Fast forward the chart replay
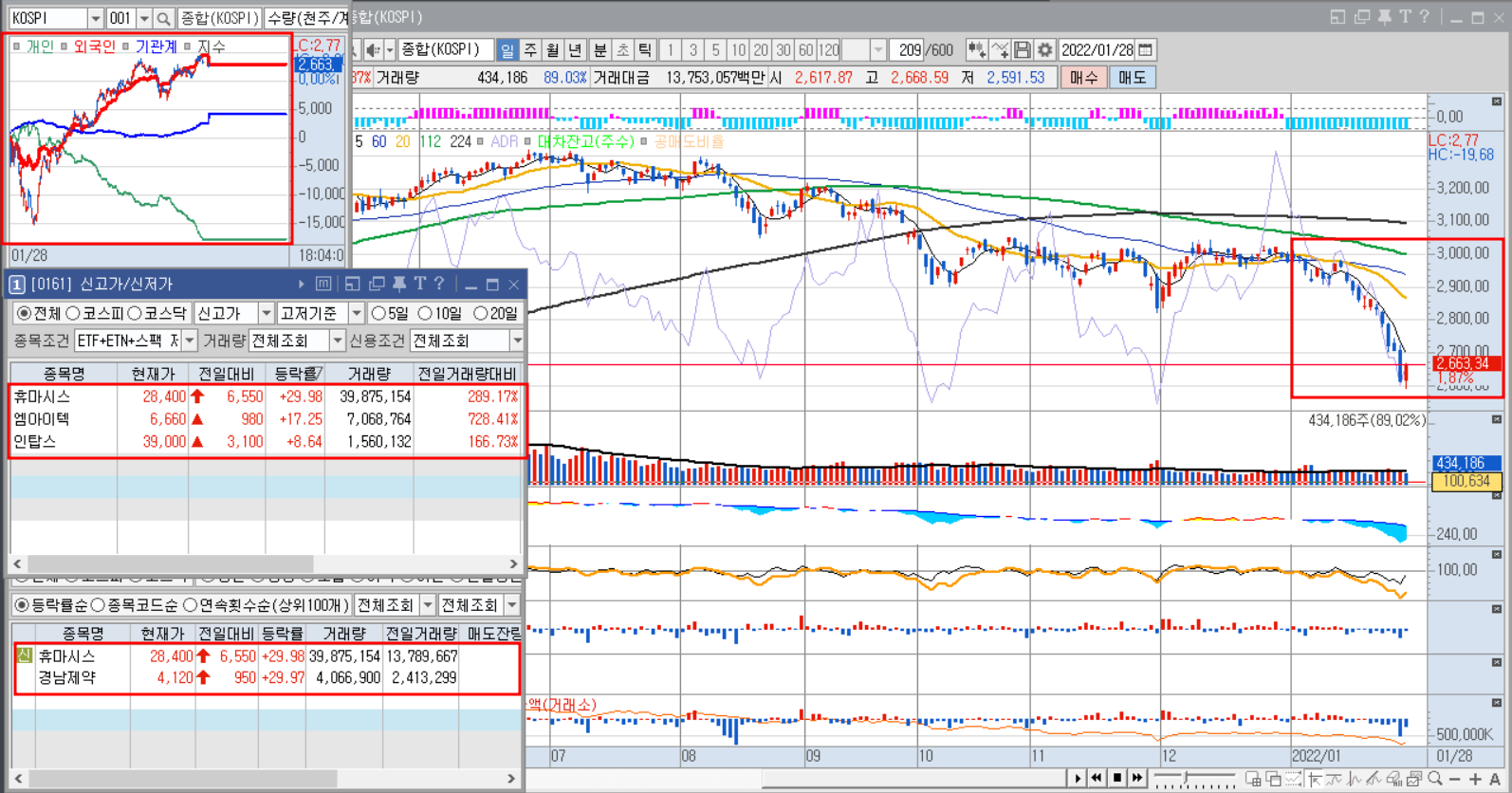 (1136, 779)
